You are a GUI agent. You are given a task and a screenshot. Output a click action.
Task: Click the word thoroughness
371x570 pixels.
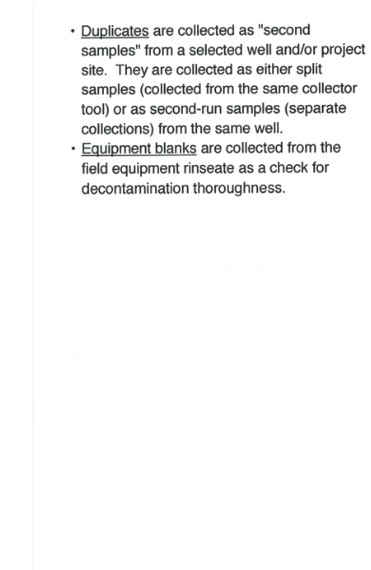pyautogui.click(x=239, y=188)
